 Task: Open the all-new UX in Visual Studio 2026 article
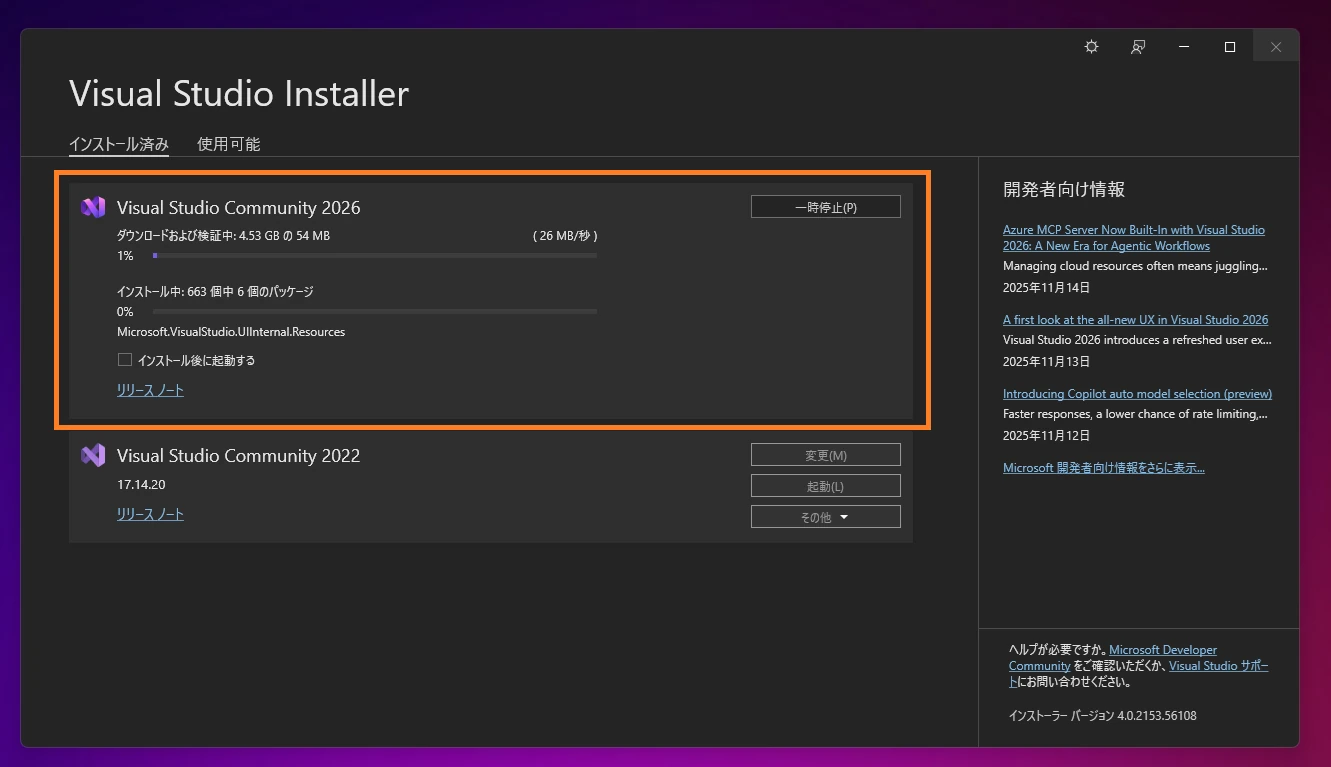click(1136, 319)
